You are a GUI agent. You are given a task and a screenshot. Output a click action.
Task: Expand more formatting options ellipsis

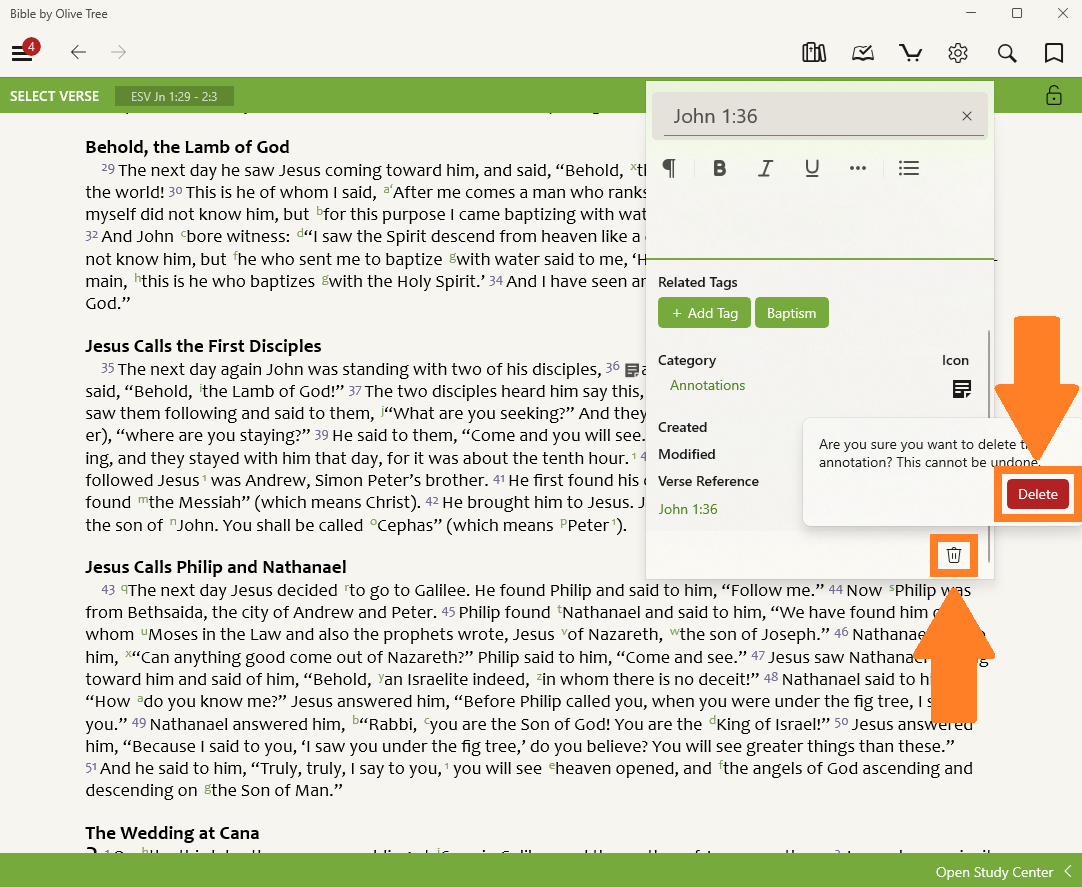tap(858, 168)
